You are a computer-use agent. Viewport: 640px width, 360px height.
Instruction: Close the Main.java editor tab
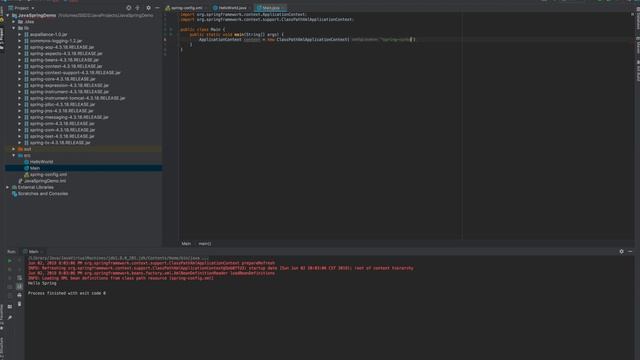pyautogui.click(x=284, y=8)
